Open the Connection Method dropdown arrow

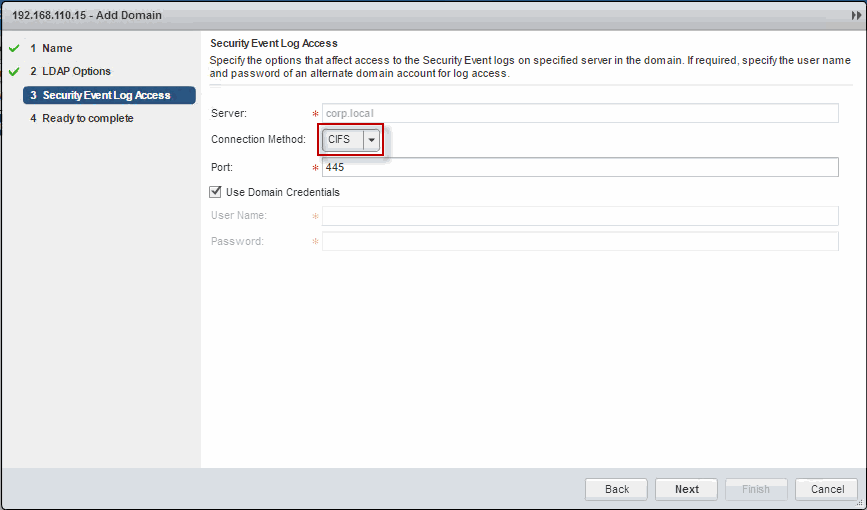pyautogui.click(x=372, y=140)
